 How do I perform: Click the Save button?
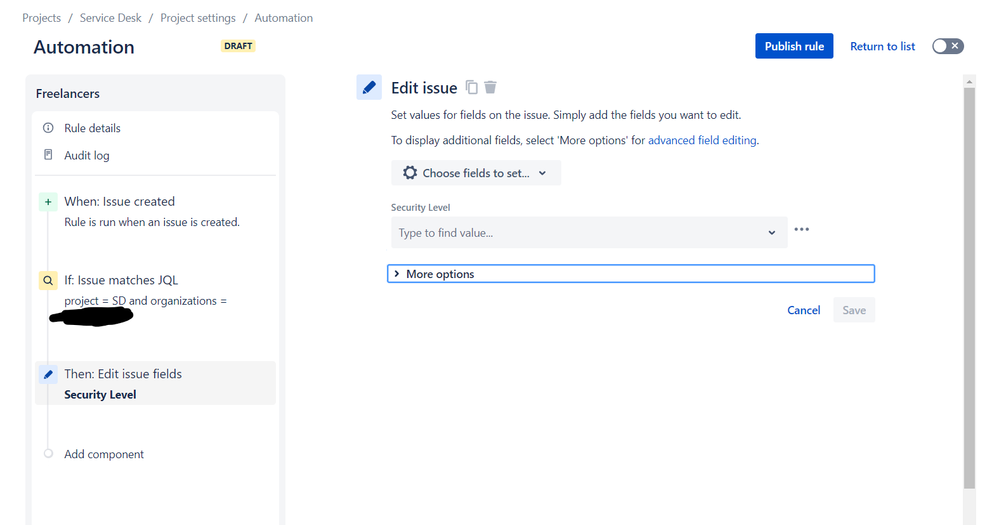click(x=854, y=310)
